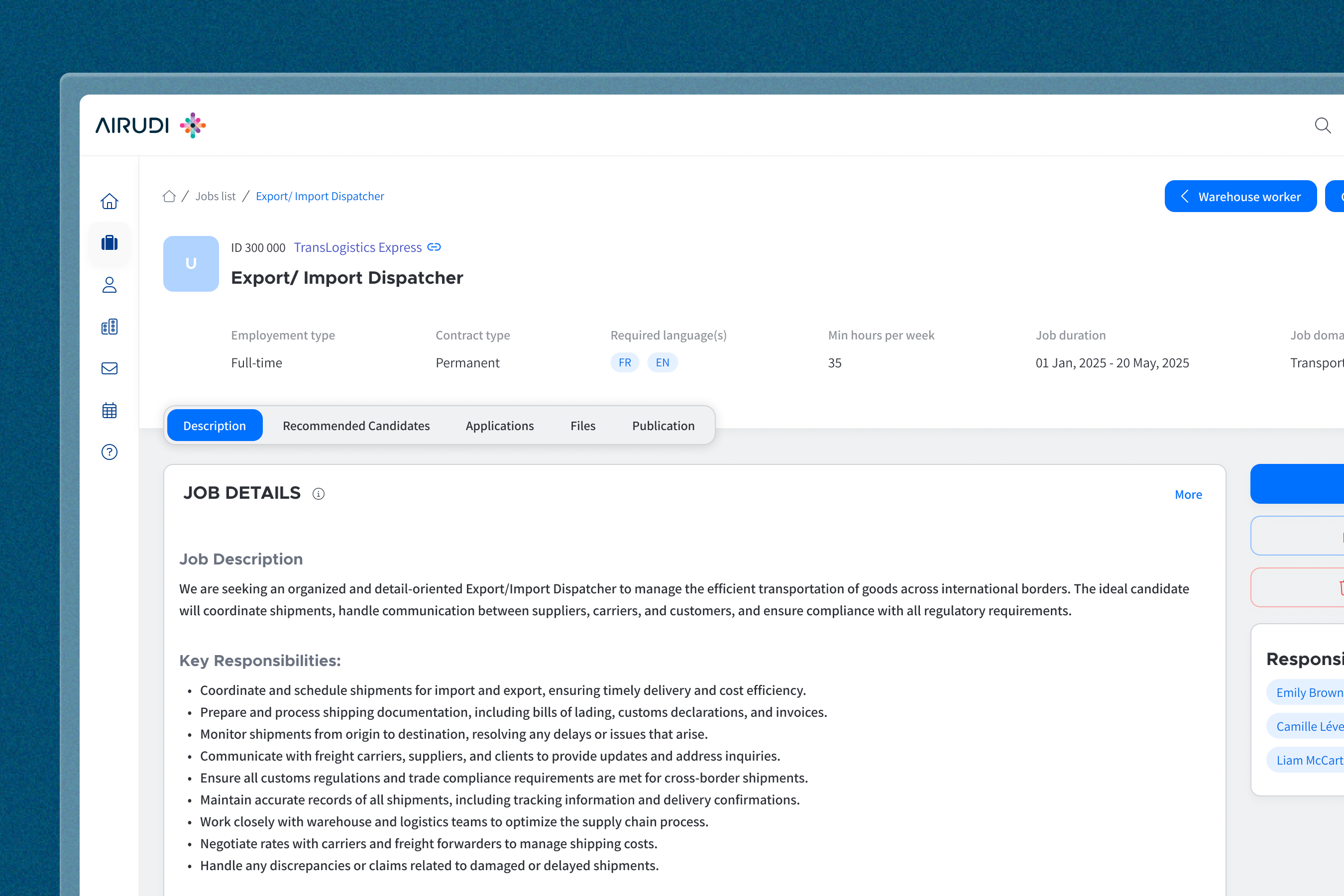Open the Applications tab
The image size is (1344, 896).
coord(499,426)
